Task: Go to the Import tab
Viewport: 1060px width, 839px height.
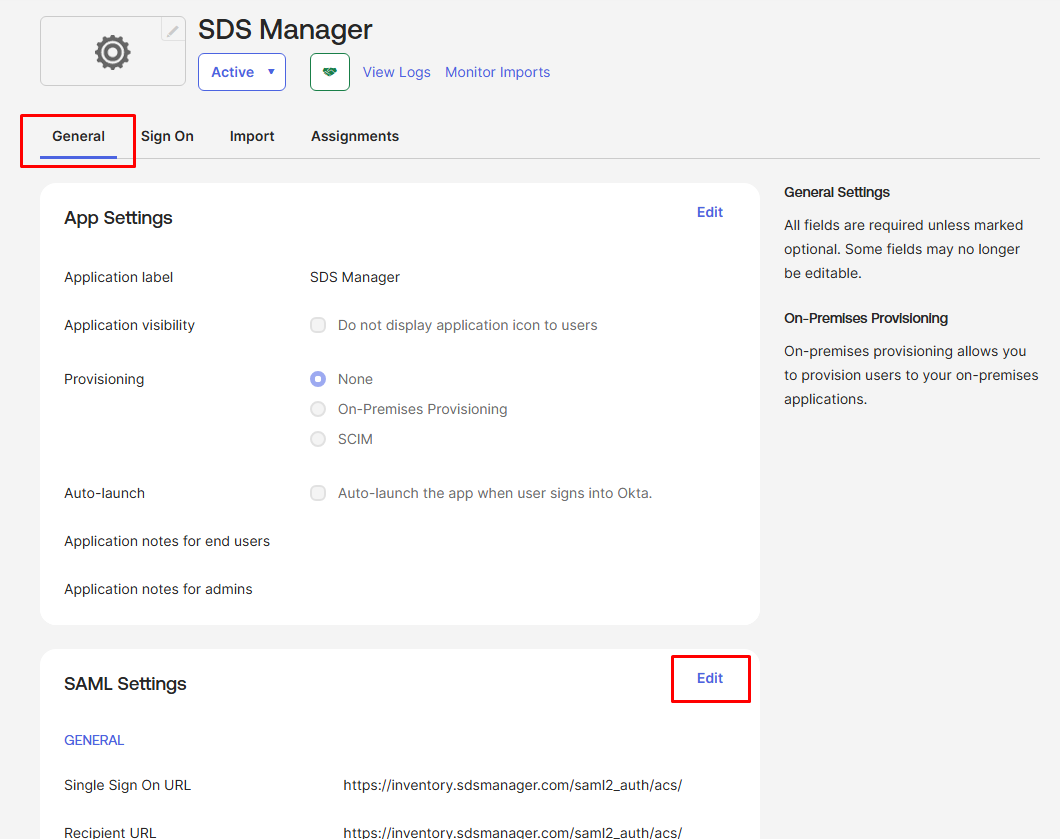Action: coord(252,136)
